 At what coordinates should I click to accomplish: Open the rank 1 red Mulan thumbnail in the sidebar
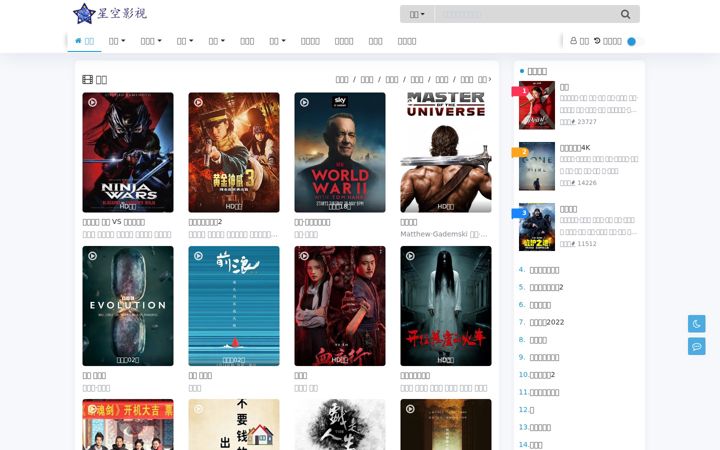click(x=537, y=105)
